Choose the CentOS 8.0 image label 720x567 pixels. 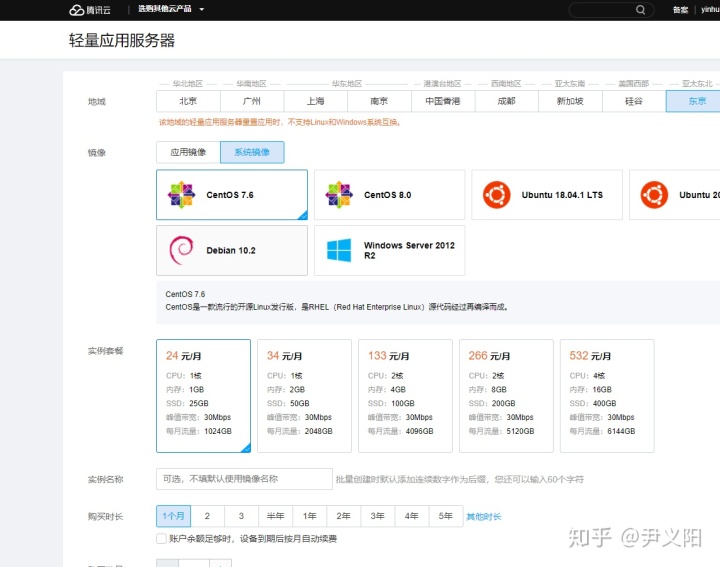pyautogui.click(x=388, y=195)
